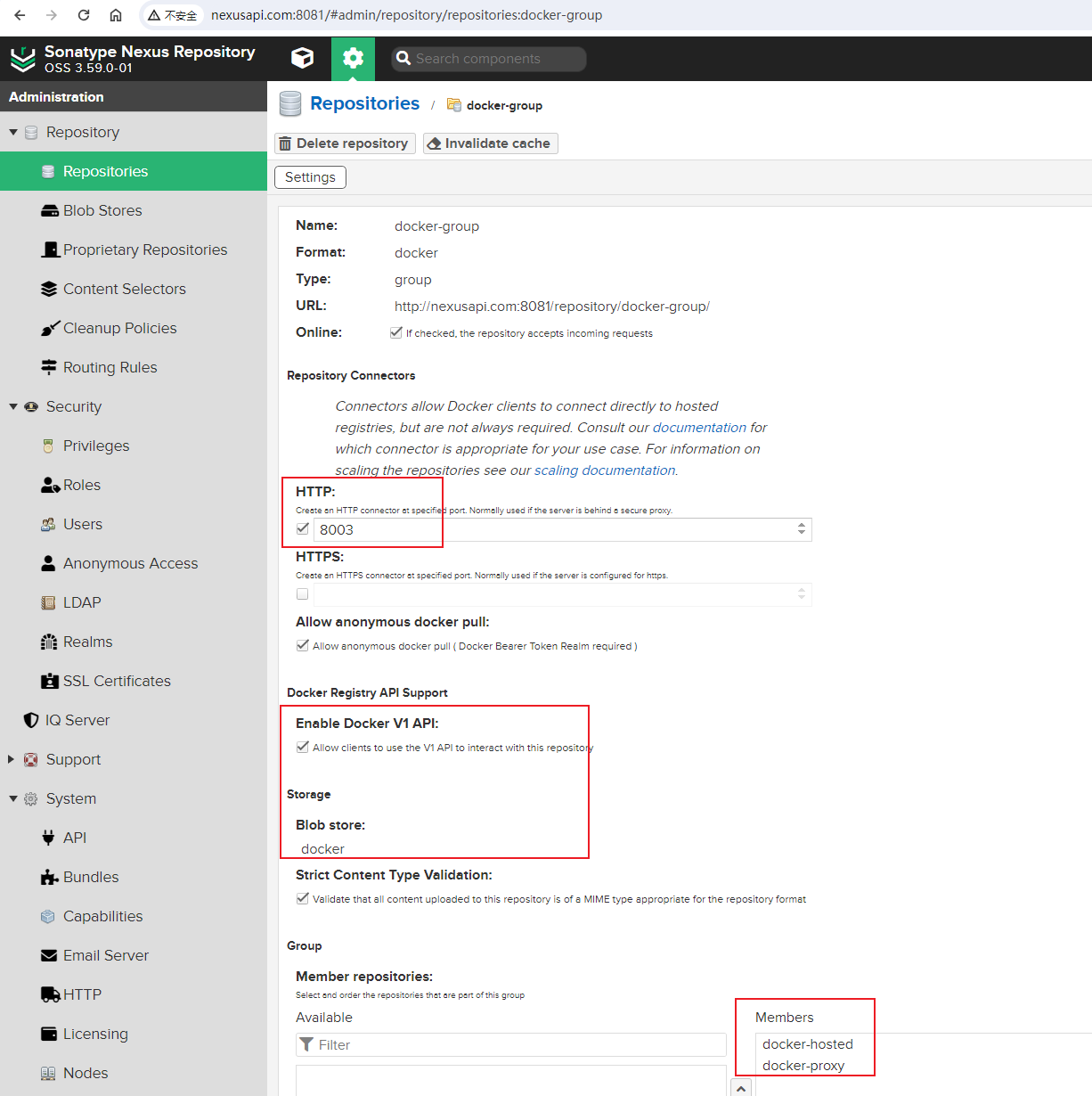
Task: Click the LDAP book icon
Action: [48, 603]
